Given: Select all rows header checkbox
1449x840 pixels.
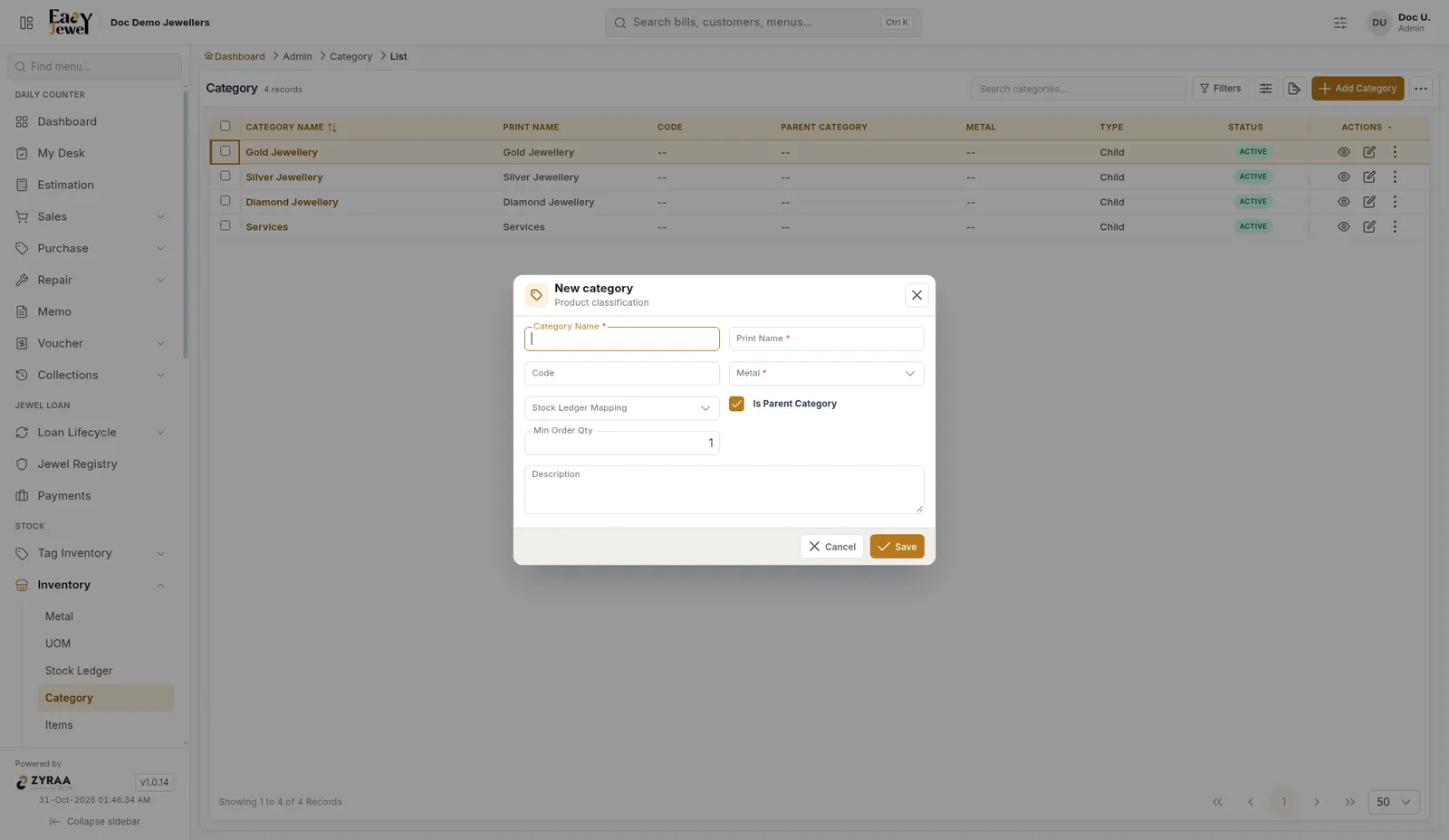Looking at the screenshot, I should 226,127.
